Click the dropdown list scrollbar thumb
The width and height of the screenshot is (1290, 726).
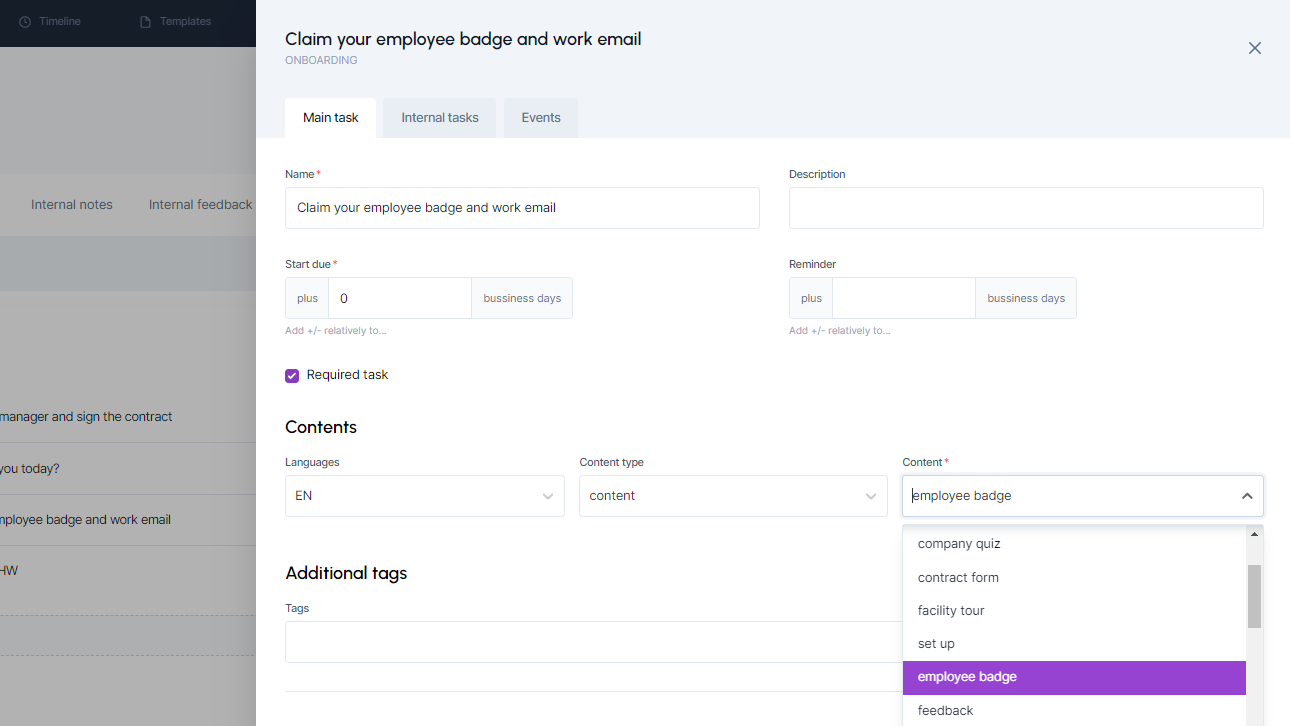pos(1254,596)
